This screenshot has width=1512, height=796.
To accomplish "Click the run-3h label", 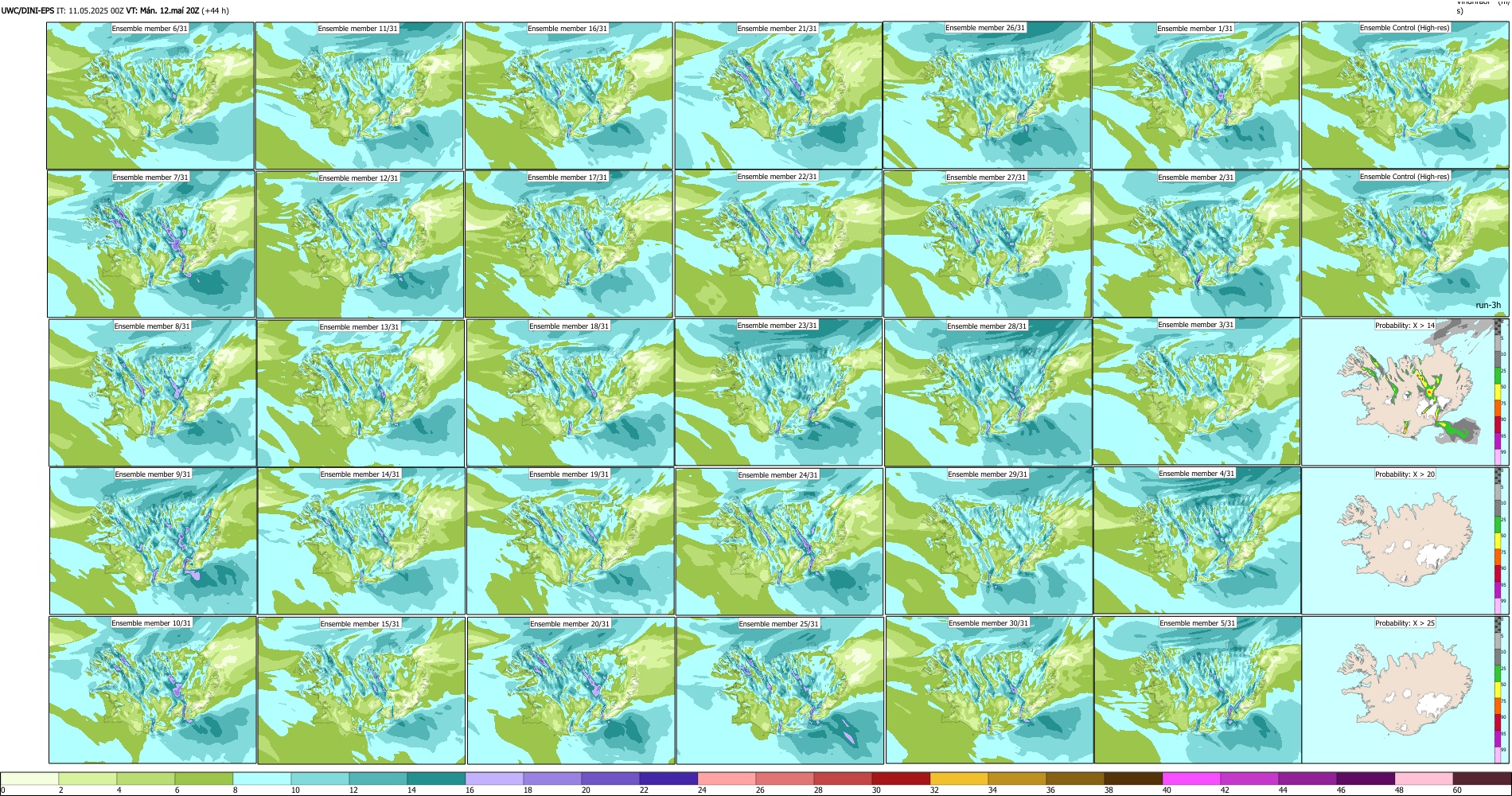I will (x=1488, y=305).
